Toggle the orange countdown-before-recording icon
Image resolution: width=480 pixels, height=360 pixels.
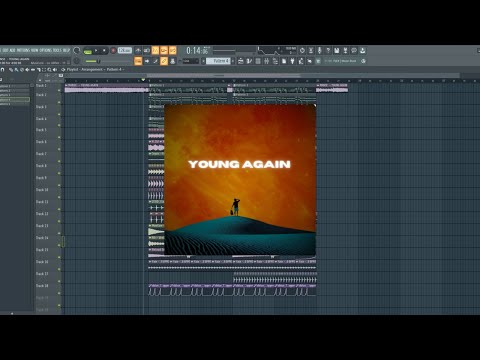tap(155, 51)
